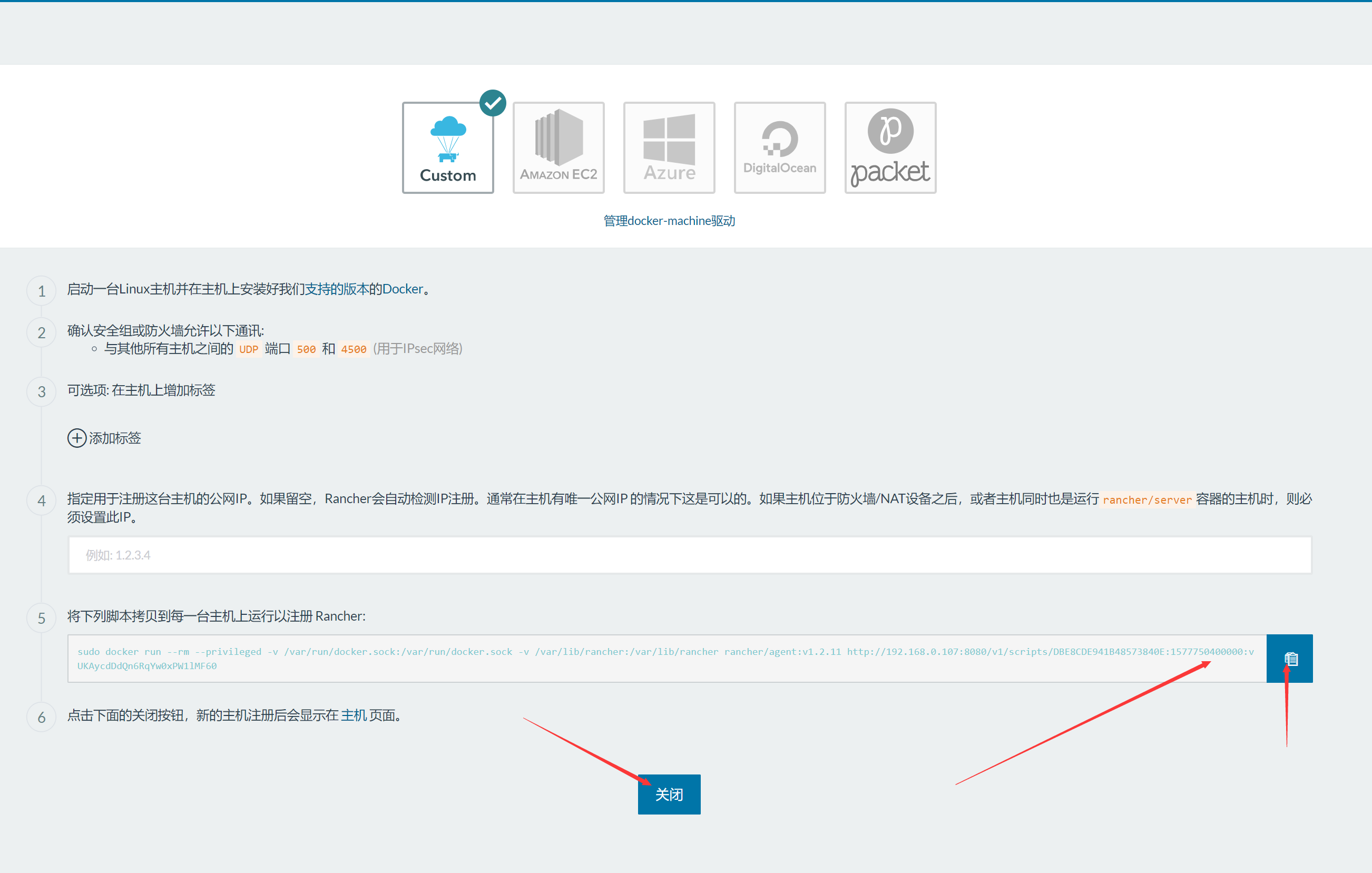Viewport: 1372px width, 873px height.
Task: Select the DigitalOcean provider icon
Action: point(778,145)
